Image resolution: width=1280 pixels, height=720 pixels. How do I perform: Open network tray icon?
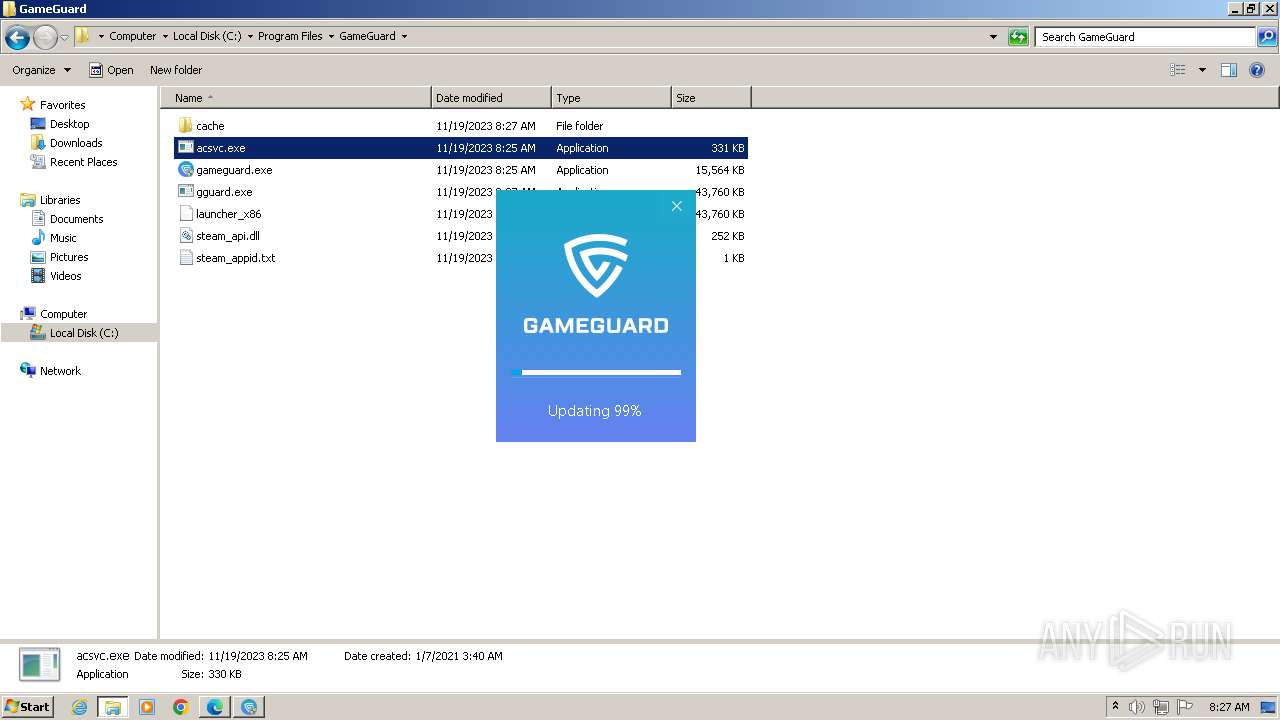[1161, 707]
